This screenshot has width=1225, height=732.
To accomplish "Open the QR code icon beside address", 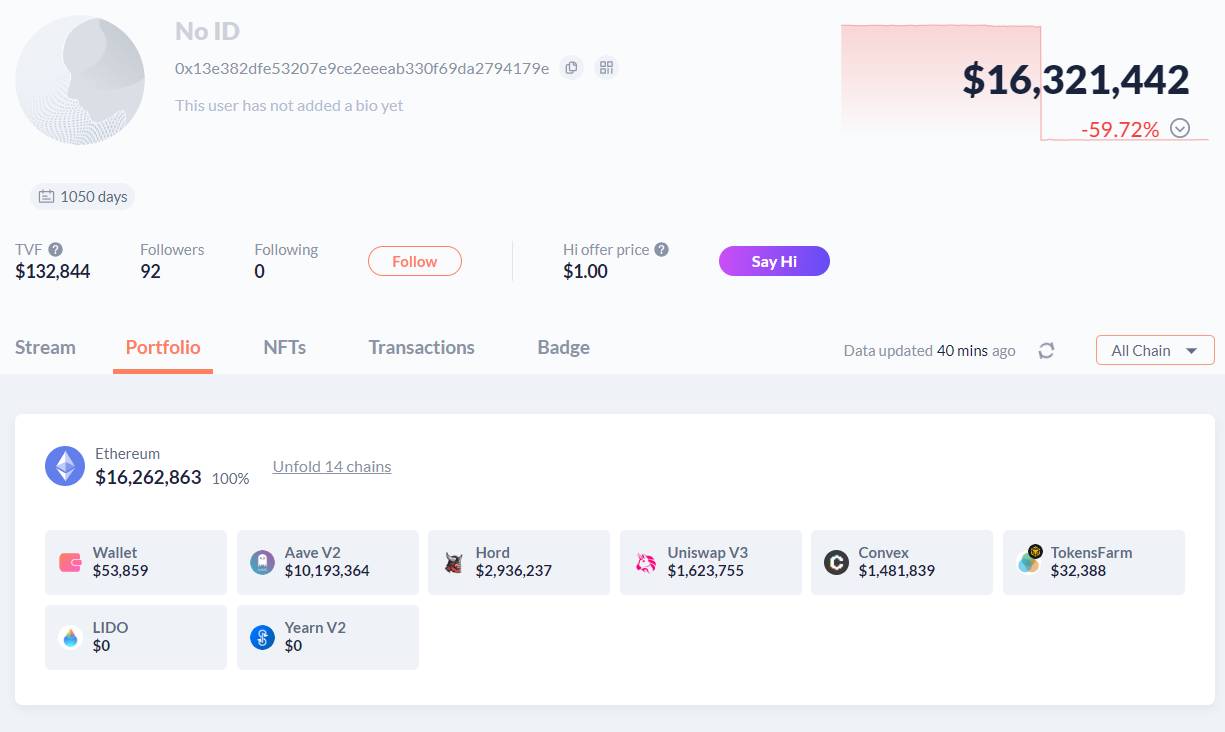I will pyautogui.click(x=606, y=68).
